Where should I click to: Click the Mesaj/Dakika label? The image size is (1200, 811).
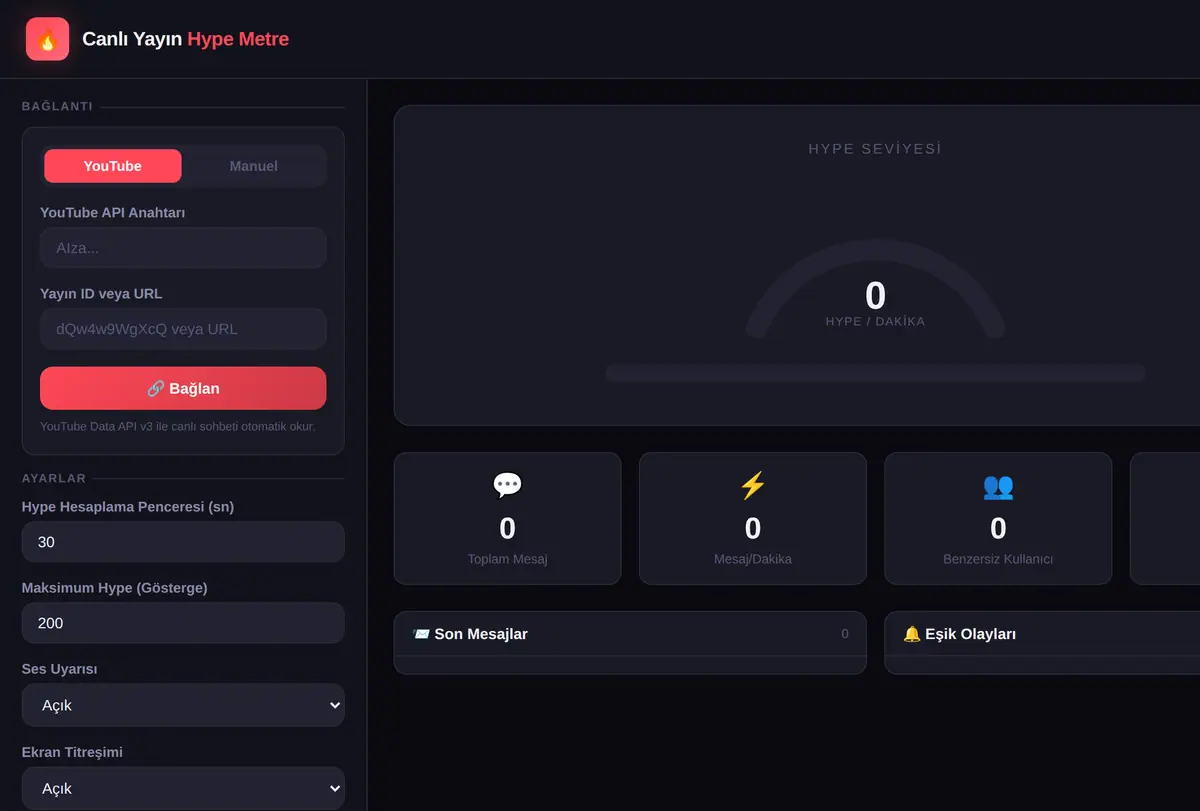click(752, 559)
